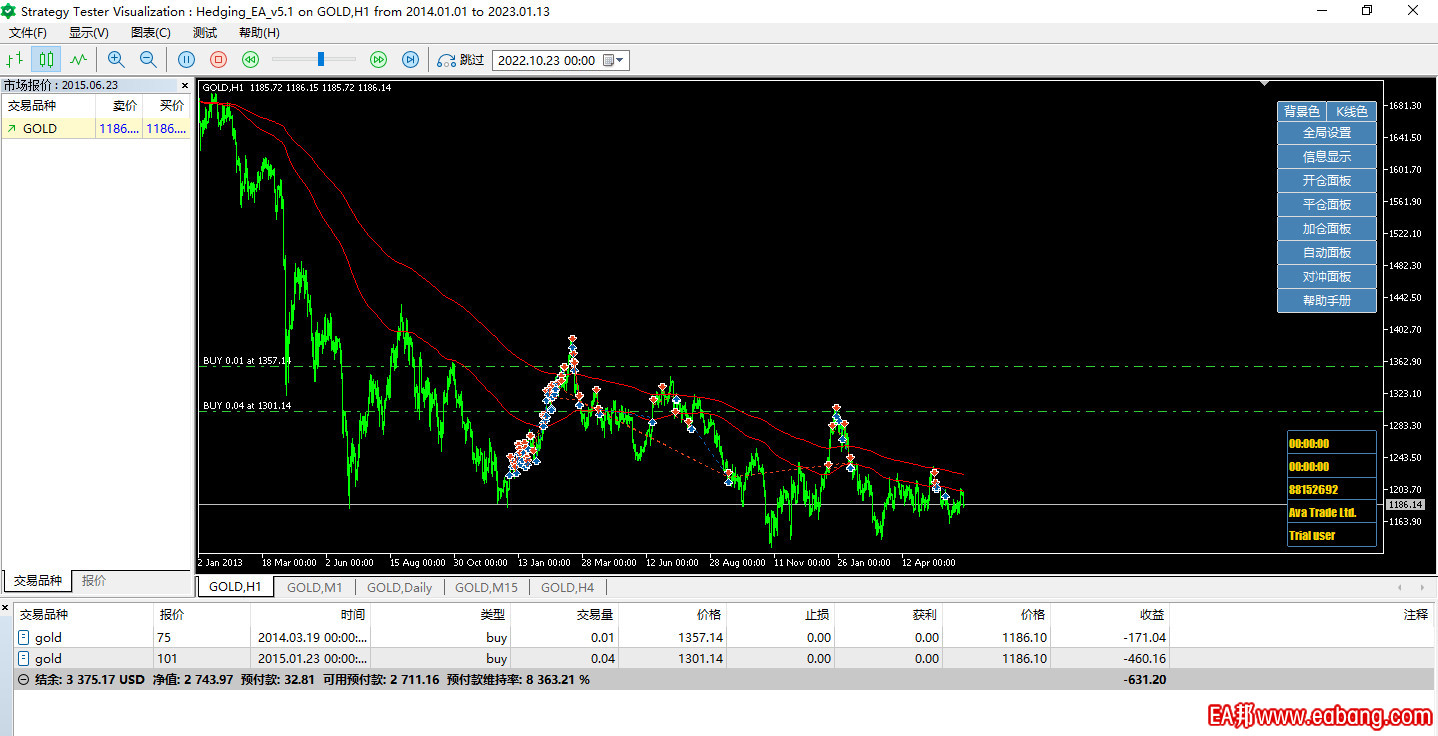Zoom in on the chart

(x=116, y=60)
